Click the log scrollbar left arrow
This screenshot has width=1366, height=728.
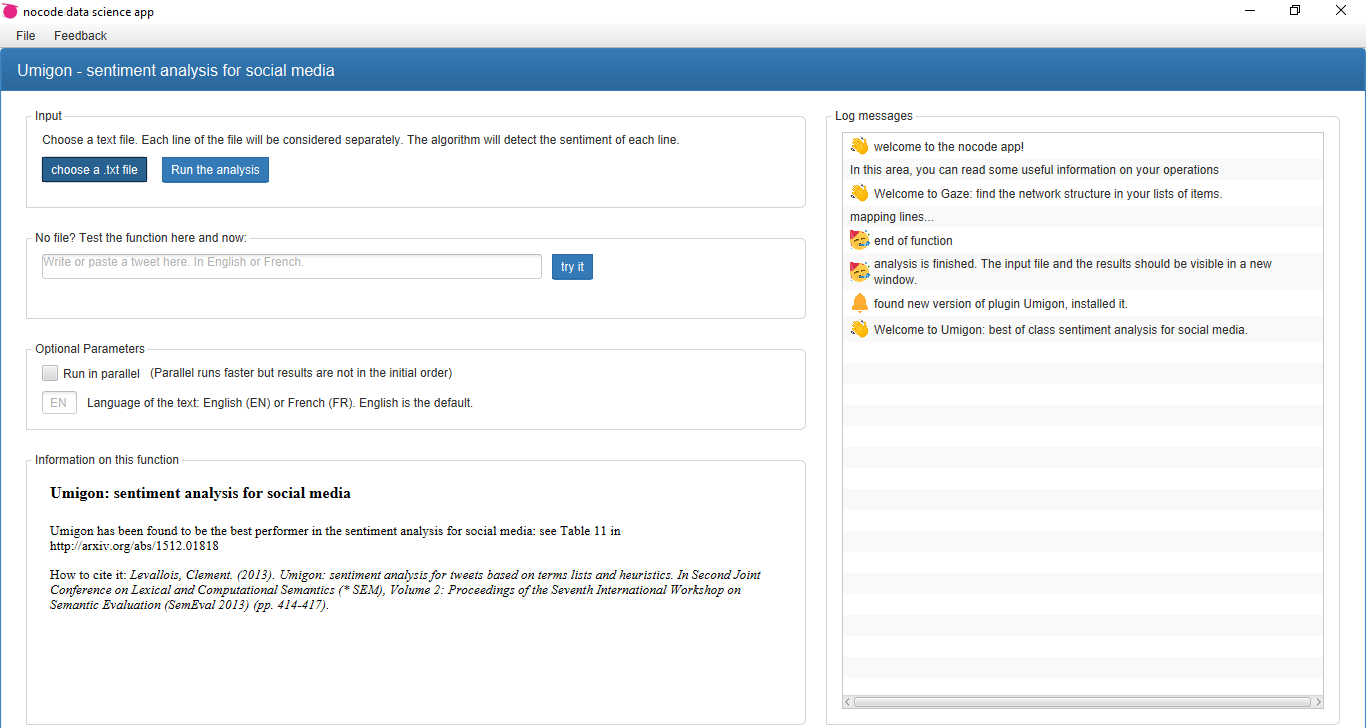point(848,702)
